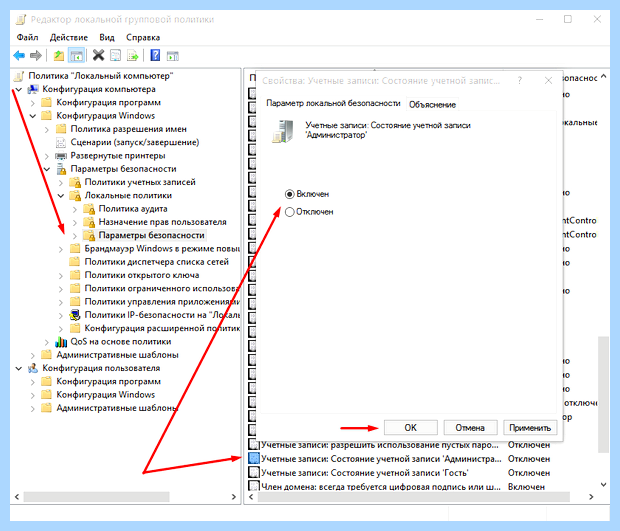Viewport: 620px width, 531px height.
Task: Select Административные шаблоны under computer configuration
Action: 117,355
